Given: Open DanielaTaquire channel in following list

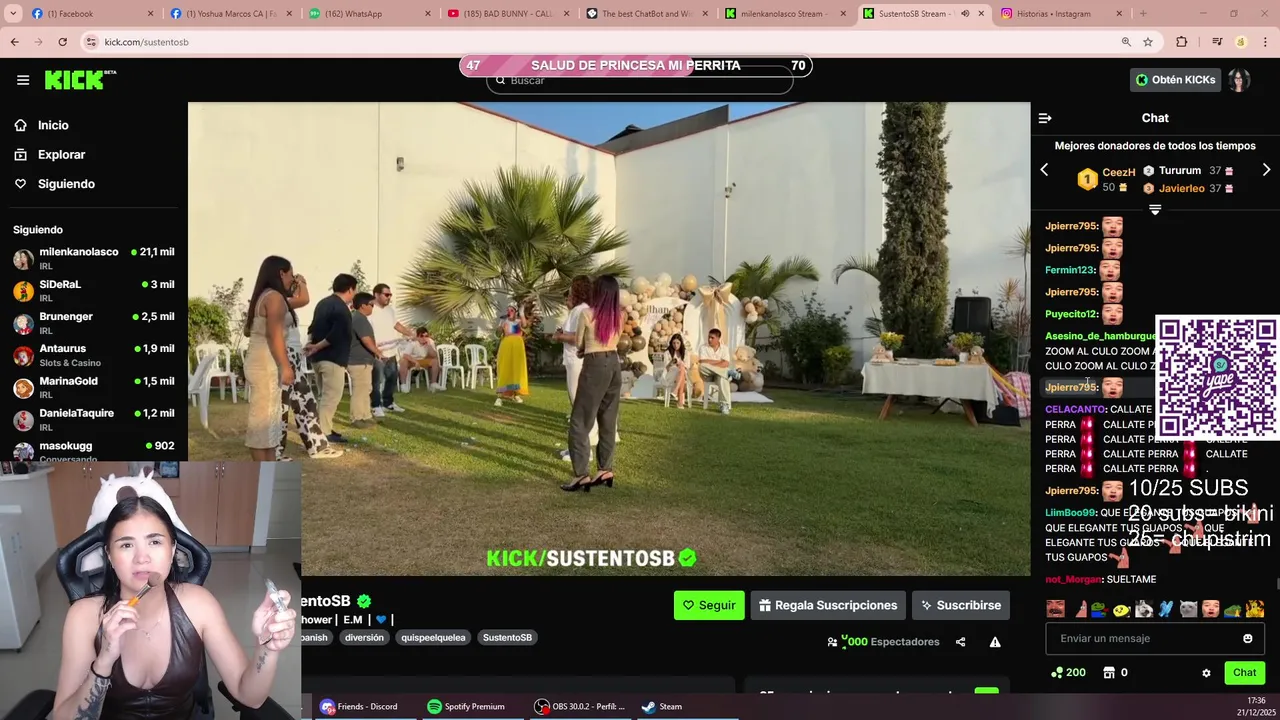Looking at the screenshot, I should pos(94,420).
